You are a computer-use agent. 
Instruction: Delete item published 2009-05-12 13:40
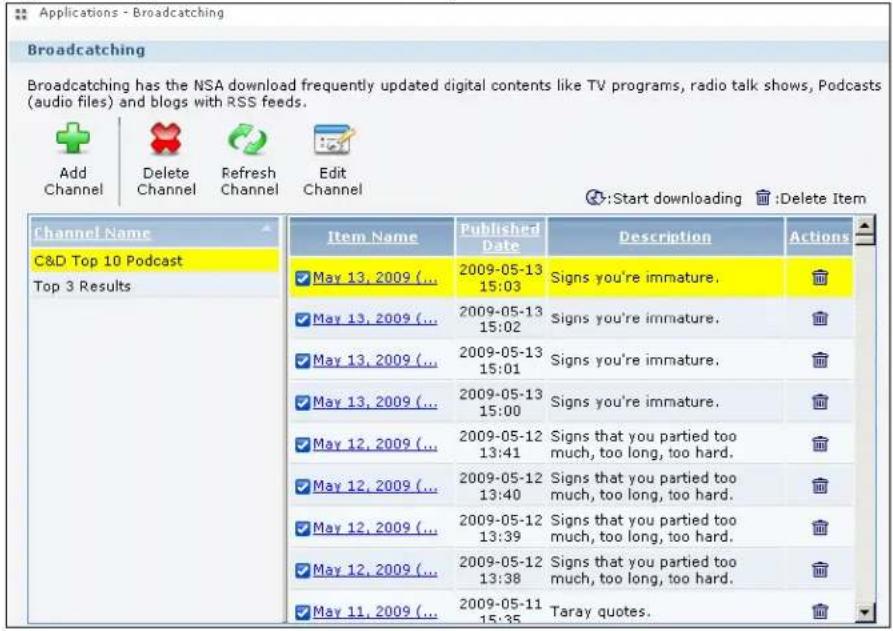click(820, 486)
